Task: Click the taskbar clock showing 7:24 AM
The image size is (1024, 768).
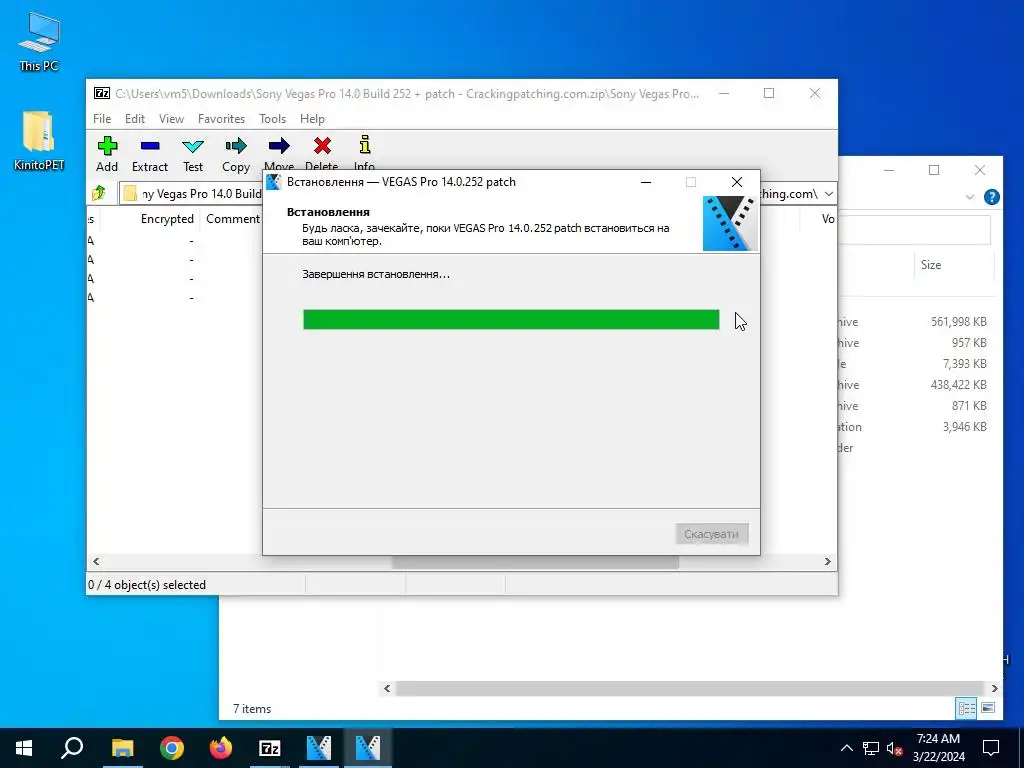Action: (x=938, y=748)
